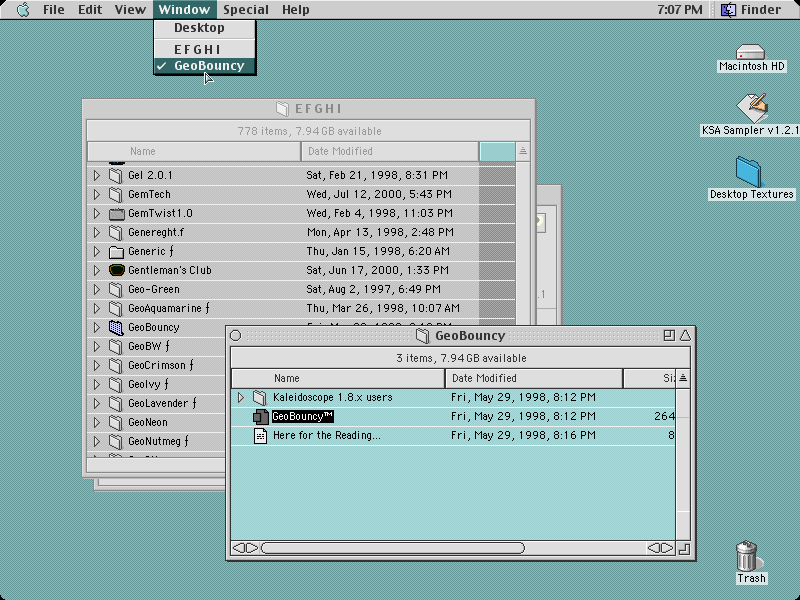Select the GeoBouncy folder icon in E F G H I list
This screenshot has height=600, width=800.
[x=116, y=328]
